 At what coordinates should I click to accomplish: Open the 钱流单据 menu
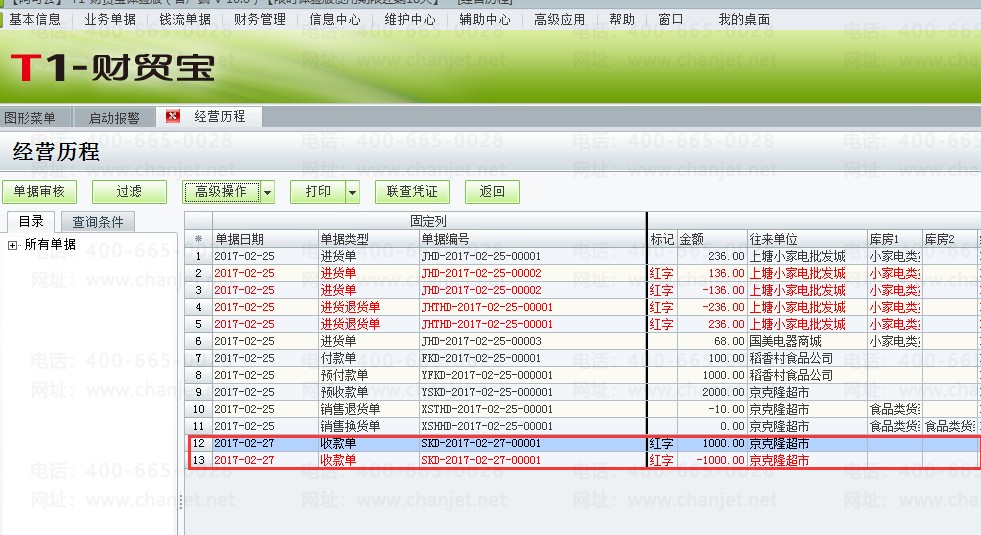click(x=185, y=19)
